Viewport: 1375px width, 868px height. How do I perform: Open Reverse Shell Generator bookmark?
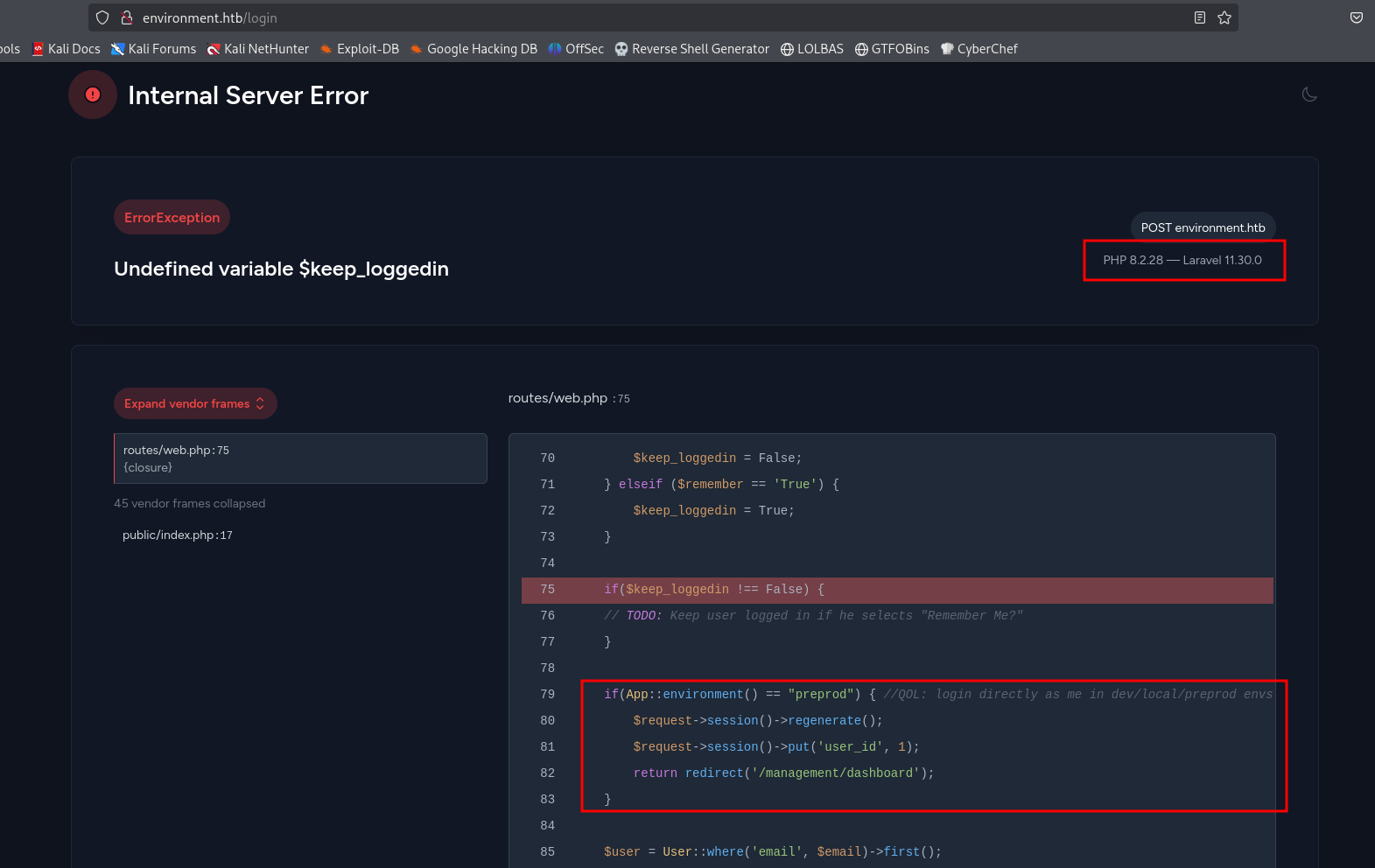pos(691,49)
